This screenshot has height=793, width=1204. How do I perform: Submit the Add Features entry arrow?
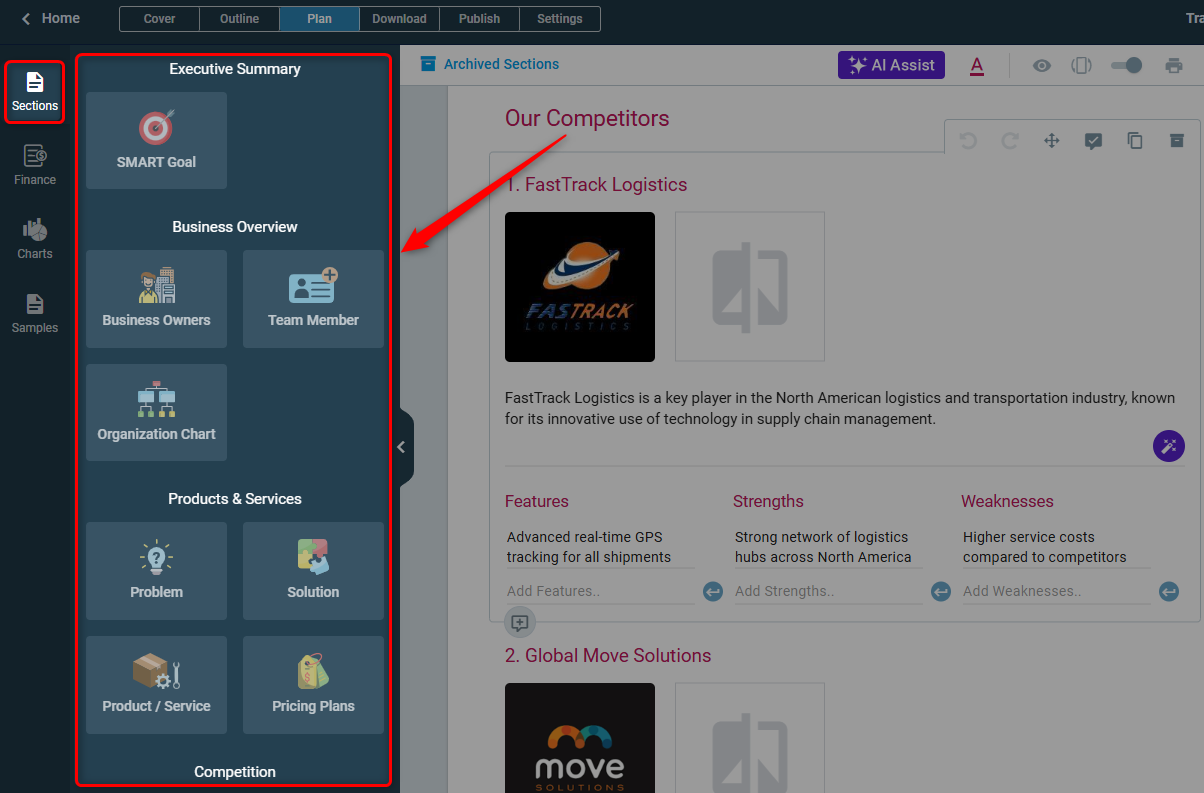713,592
